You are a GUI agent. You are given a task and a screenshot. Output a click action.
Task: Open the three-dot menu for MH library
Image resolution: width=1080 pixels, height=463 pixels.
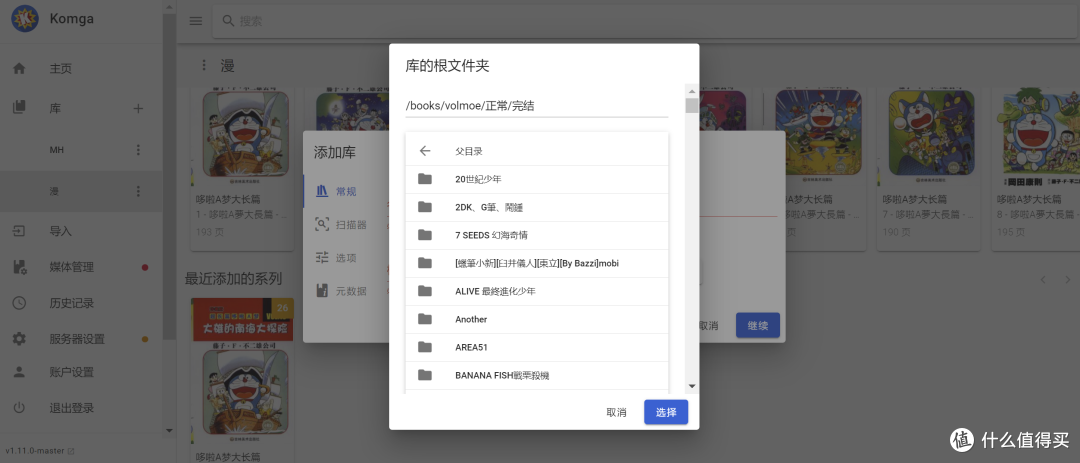[x=138, y=149]
